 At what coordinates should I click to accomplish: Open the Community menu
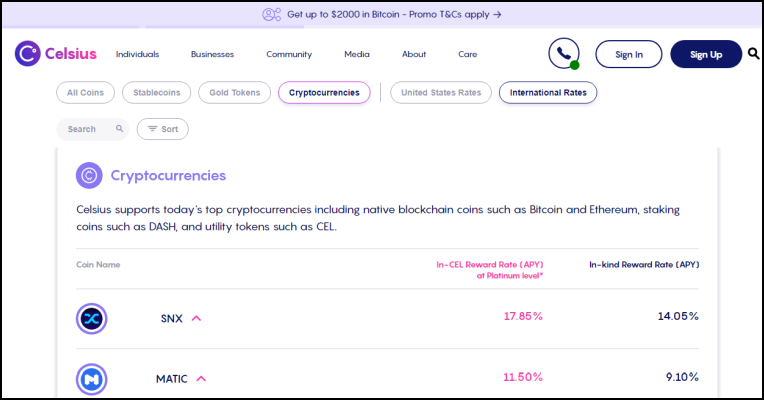289,54
